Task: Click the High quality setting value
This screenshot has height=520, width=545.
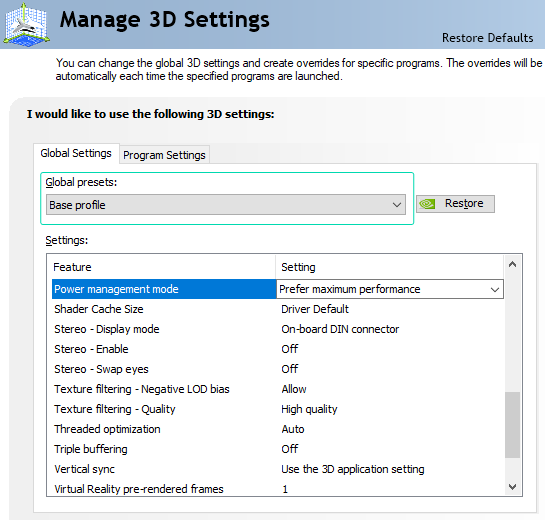Action: click(x=309, y=409)
